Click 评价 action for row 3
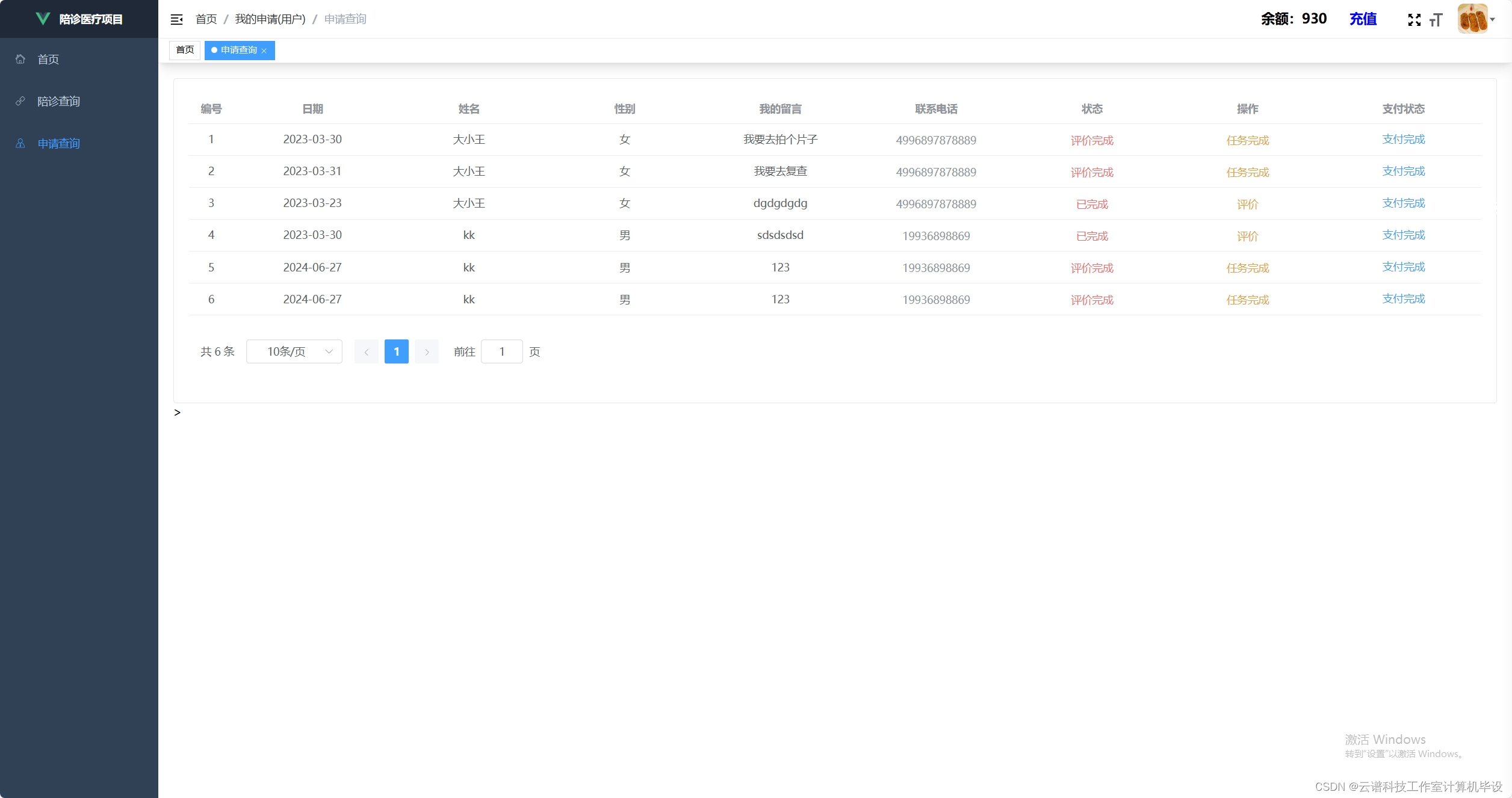Image resolution: width=1512 pixels, height=798 pixels. 1247,204
